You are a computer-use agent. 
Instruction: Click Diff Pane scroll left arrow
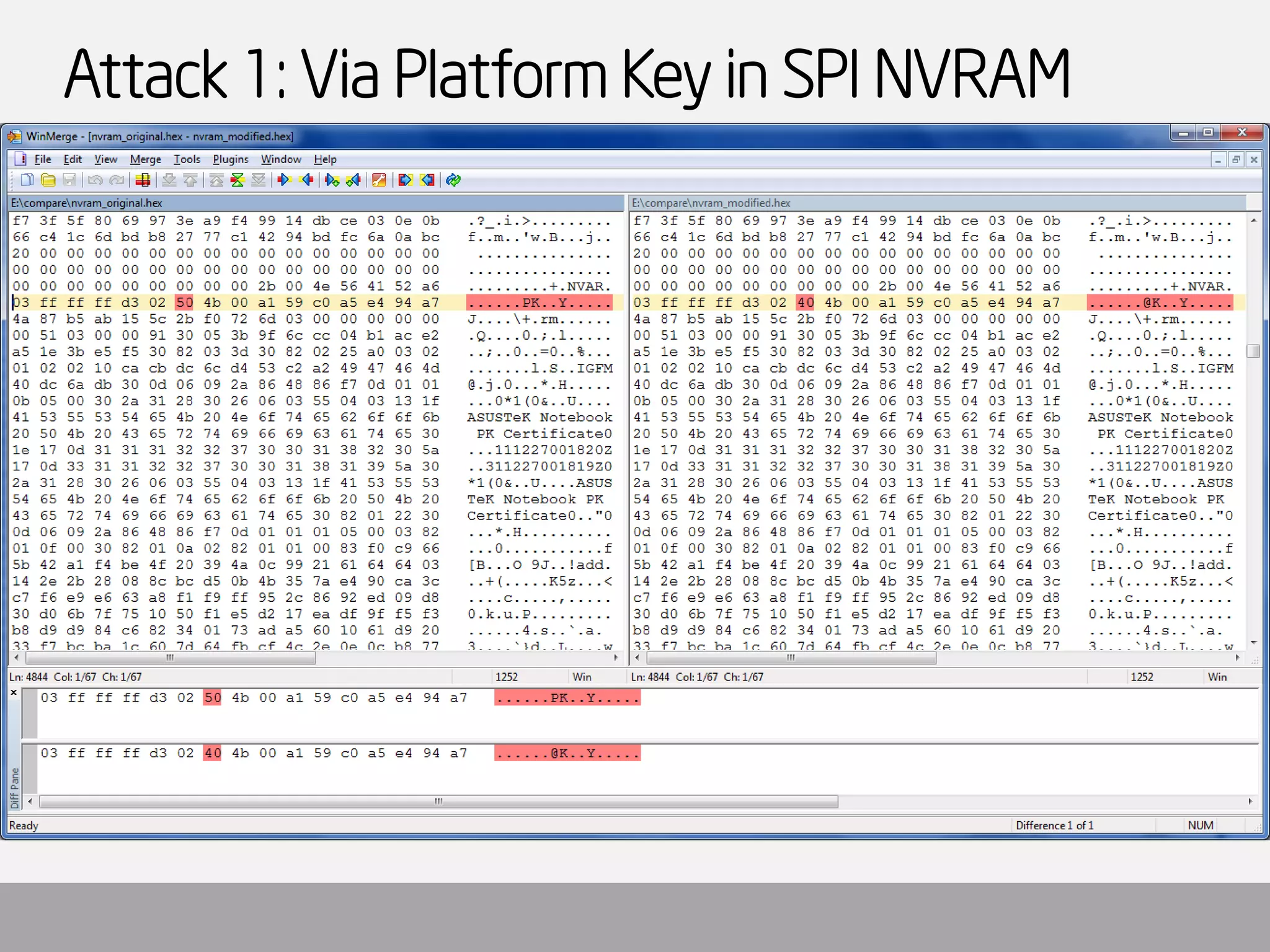(30, 801)
